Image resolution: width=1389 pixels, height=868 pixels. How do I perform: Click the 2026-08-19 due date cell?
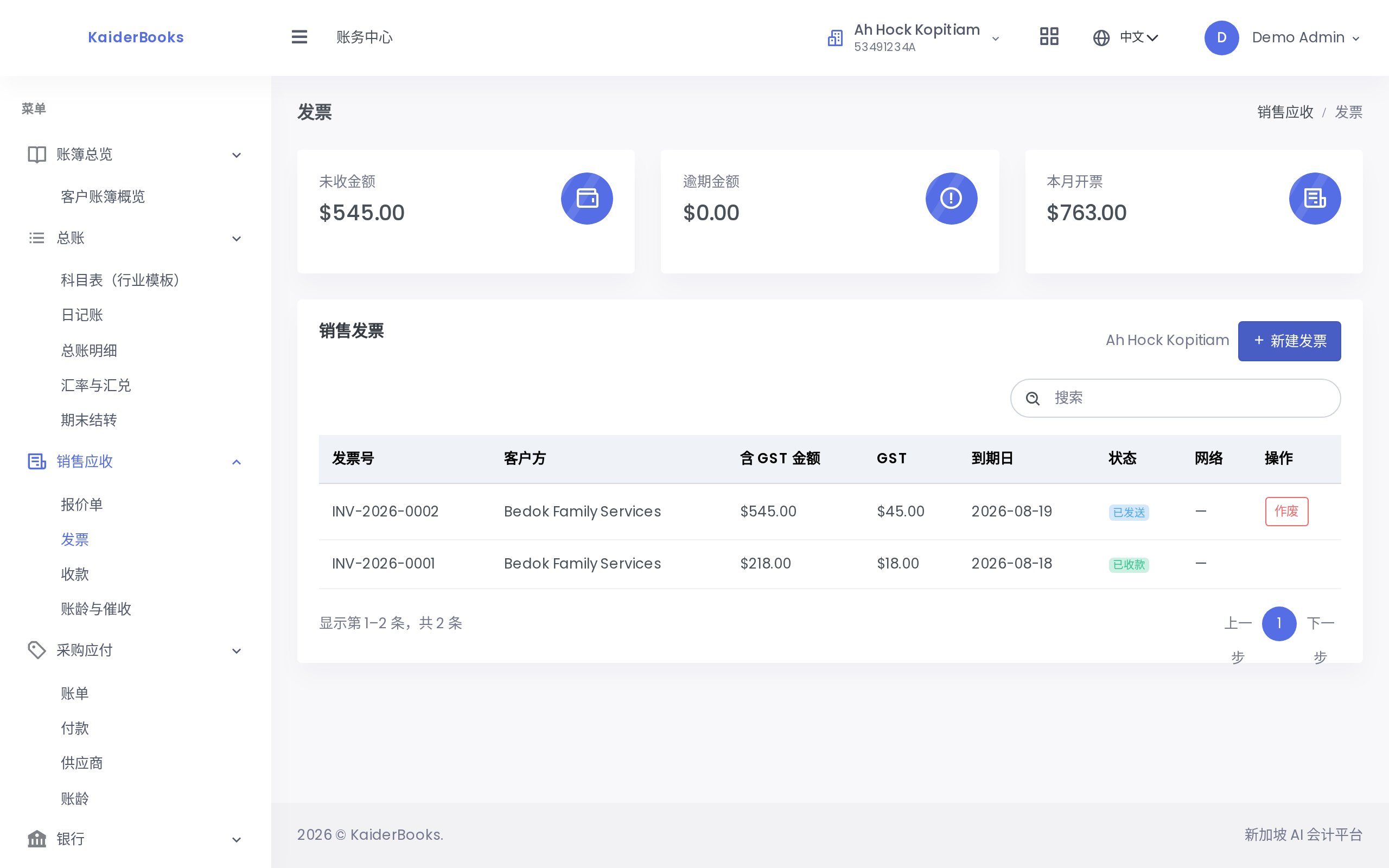click(x=1011, y=512)
